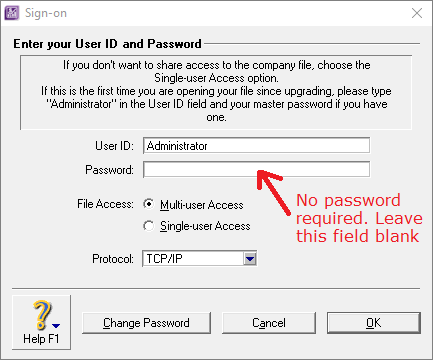Select the Multi-user Access radio button
Viewport: 433px width, 360px height.
pyautogui.click(x=149, y=204)
